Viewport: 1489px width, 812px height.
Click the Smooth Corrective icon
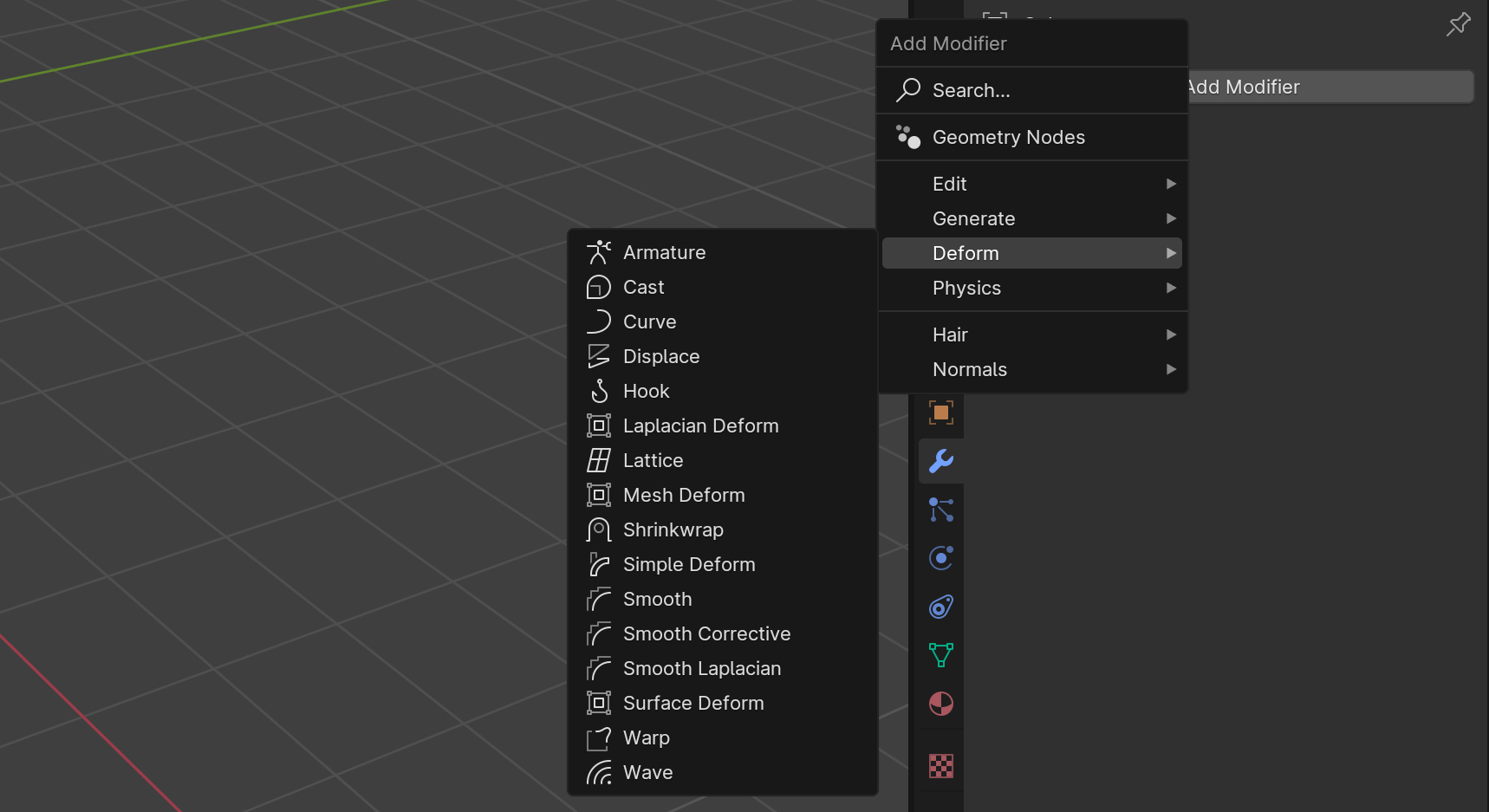599,633
